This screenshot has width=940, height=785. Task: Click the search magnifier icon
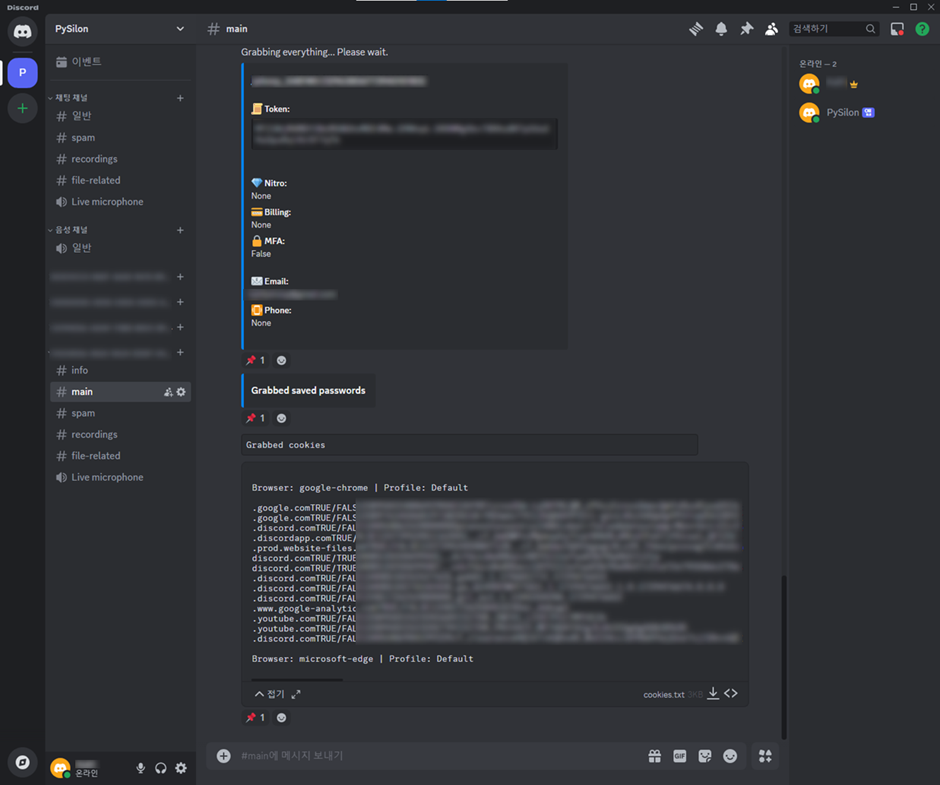pos(870,29)
